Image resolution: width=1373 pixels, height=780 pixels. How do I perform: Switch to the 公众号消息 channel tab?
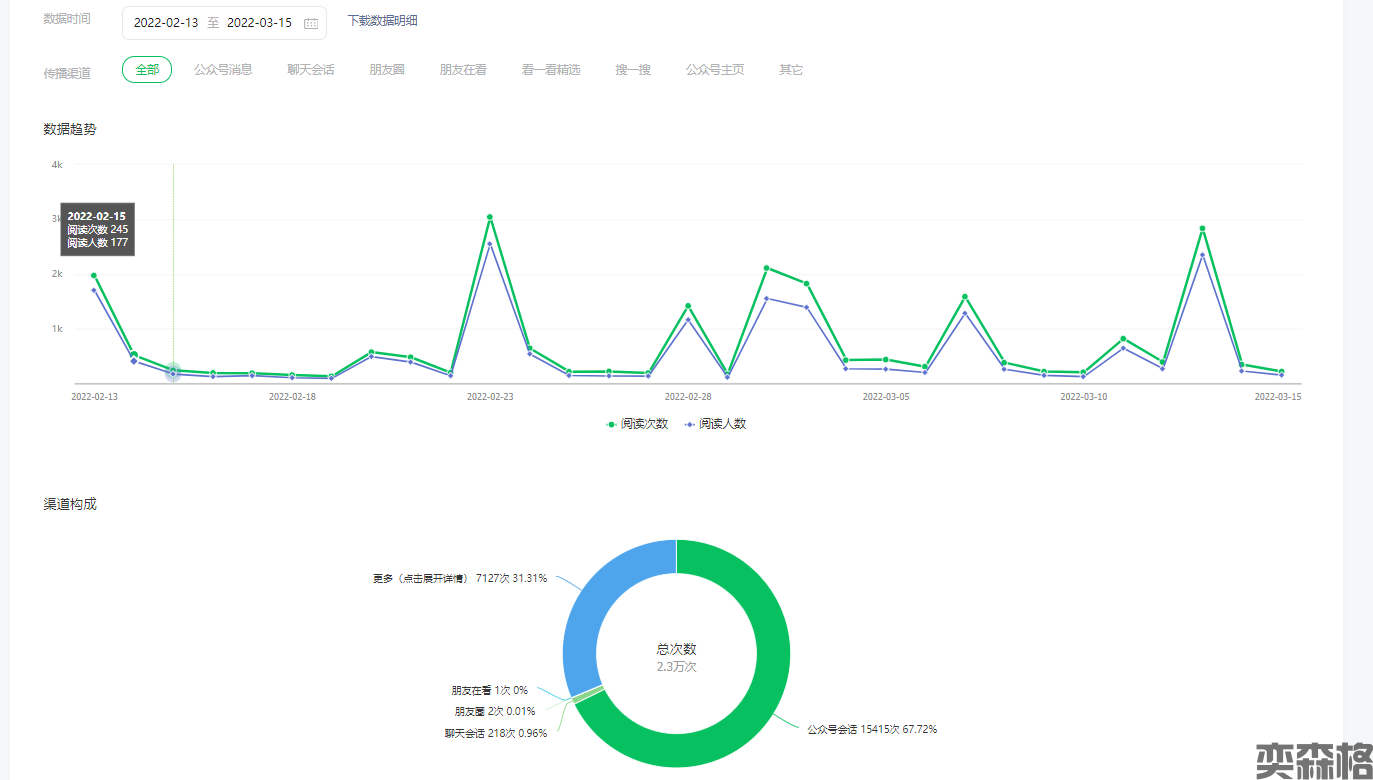(x=223, y=70)
